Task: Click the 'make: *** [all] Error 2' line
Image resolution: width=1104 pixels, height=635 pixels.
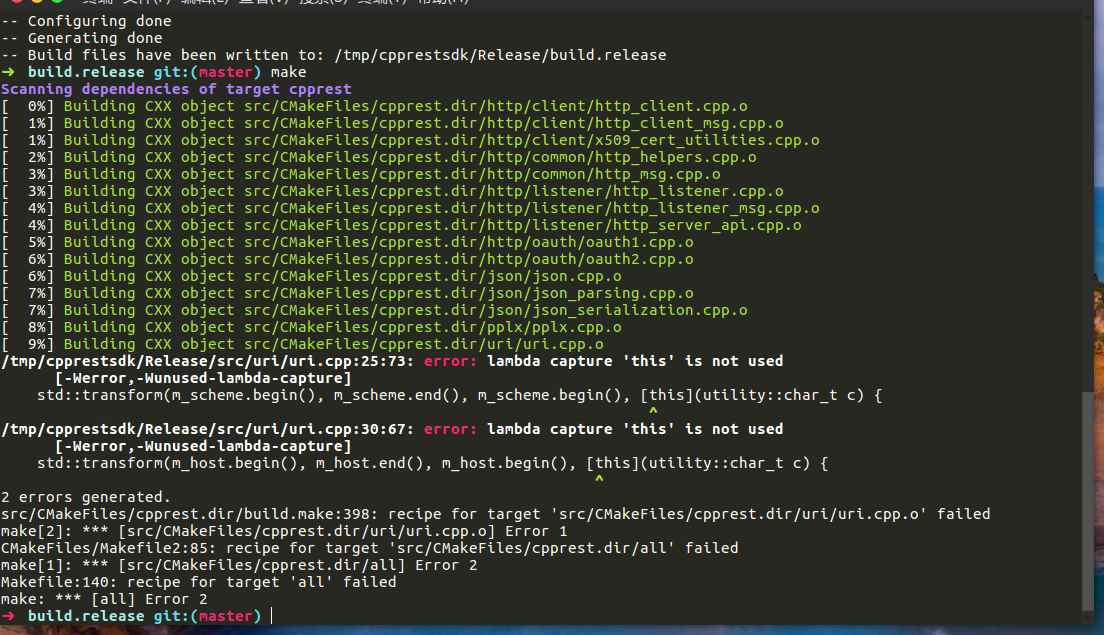Action: tap(104, 599)
